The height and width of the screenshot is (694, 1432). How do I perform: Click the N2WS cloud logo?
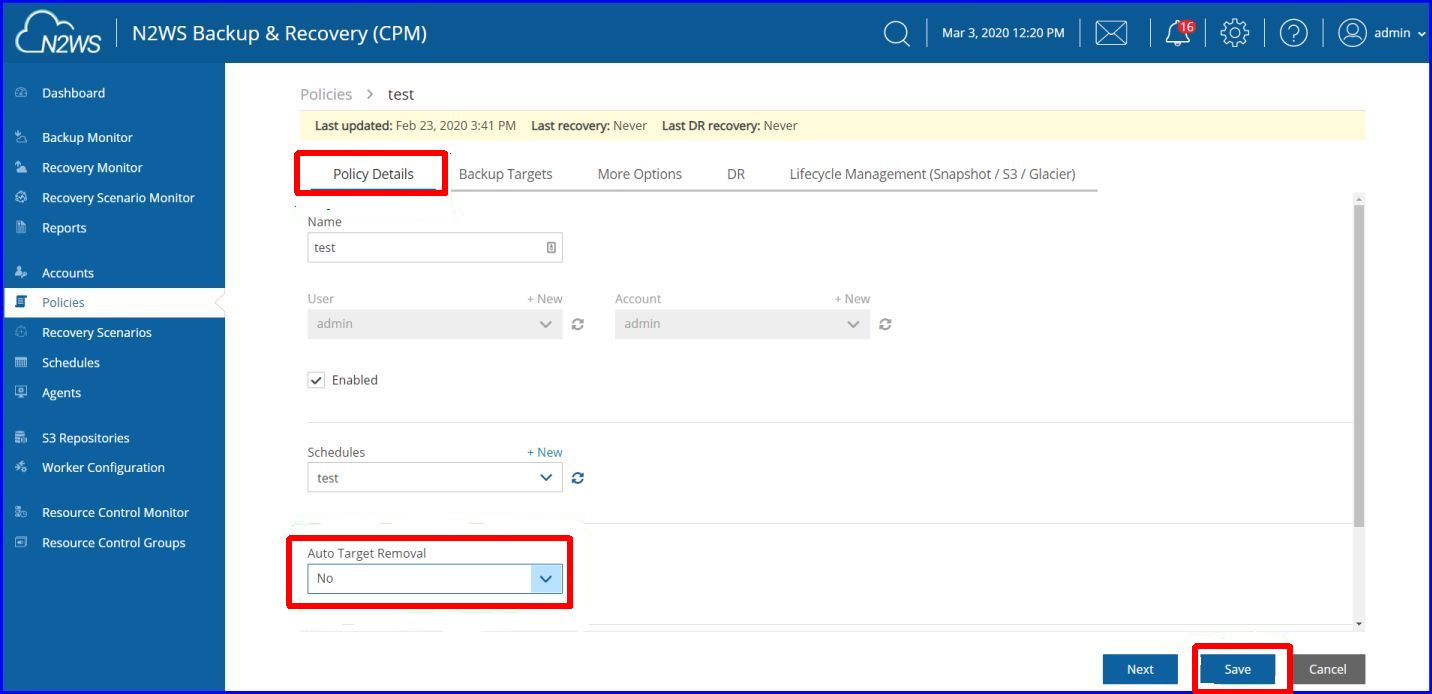pyautogui.click(x=59, y=33)
